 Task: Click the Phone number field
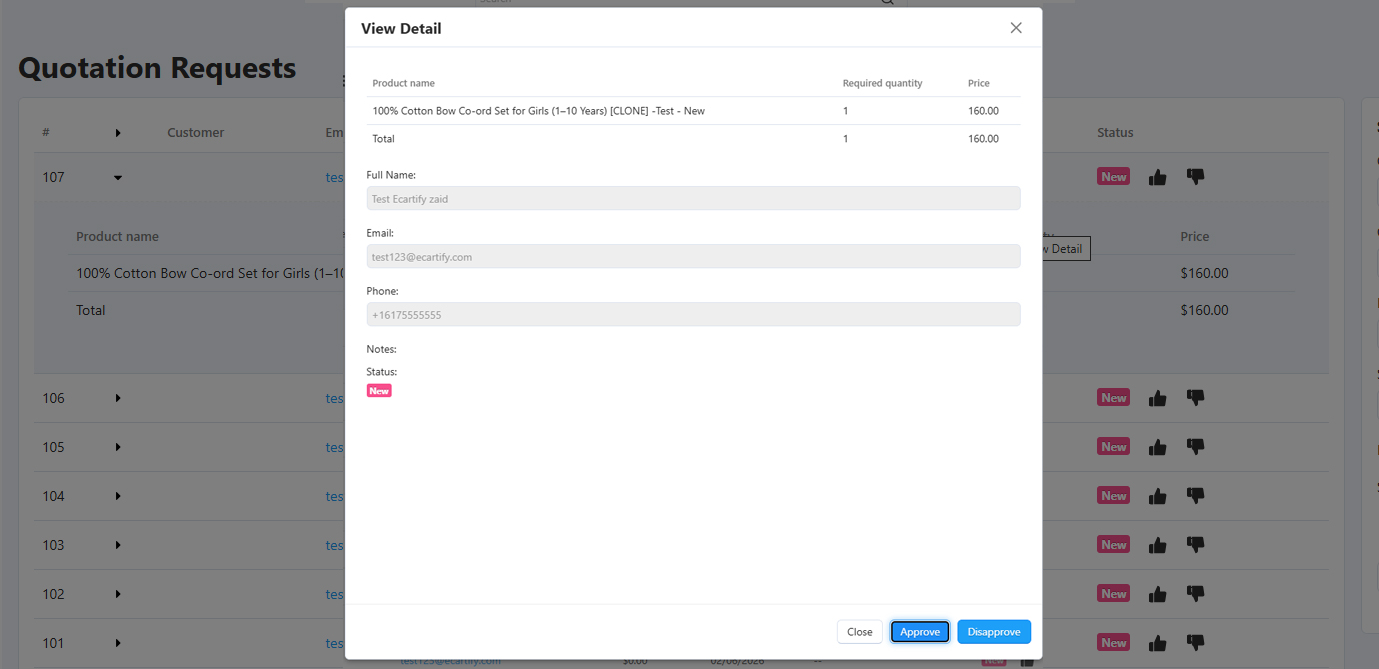[x=693, y=315]
